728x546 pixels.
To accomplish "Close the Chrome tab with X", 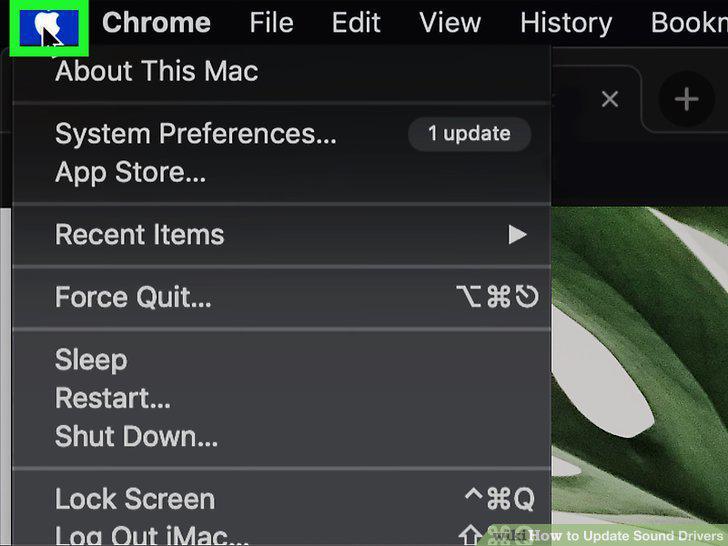I will coord(610,99).
